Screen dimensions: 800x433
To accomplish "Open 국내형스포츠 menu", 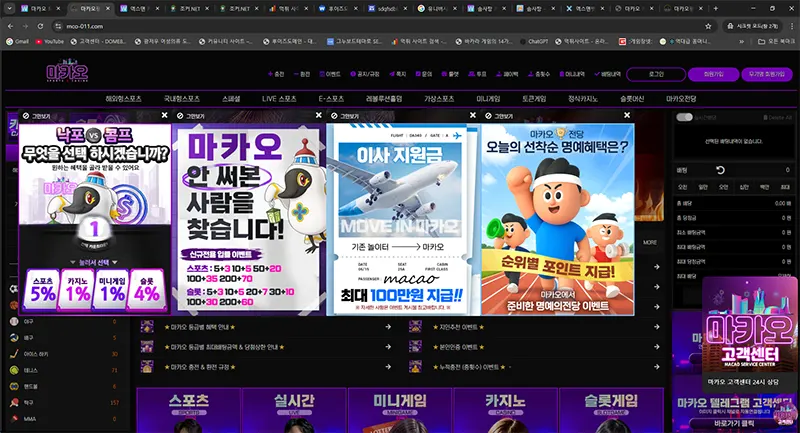I will tap(182, 99).
